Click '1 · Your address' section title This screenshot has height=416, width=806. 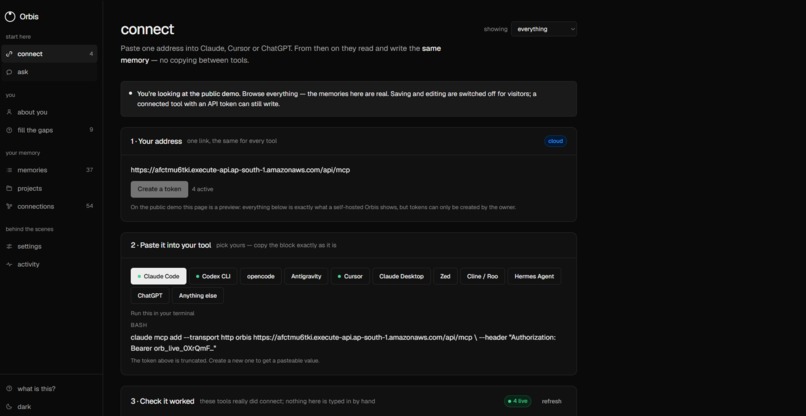156,141
